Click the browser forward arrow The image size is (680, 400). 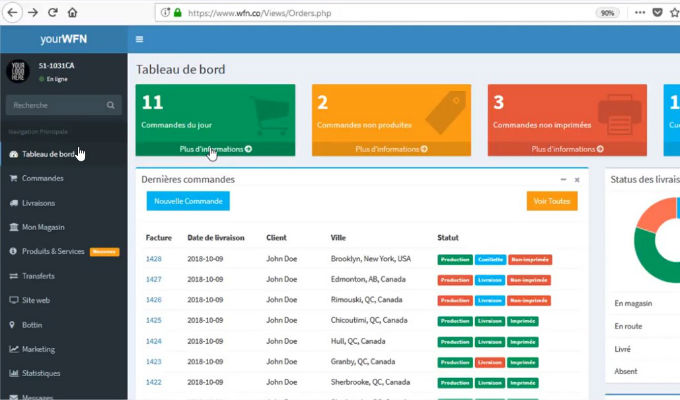click(x=33, y=13)
